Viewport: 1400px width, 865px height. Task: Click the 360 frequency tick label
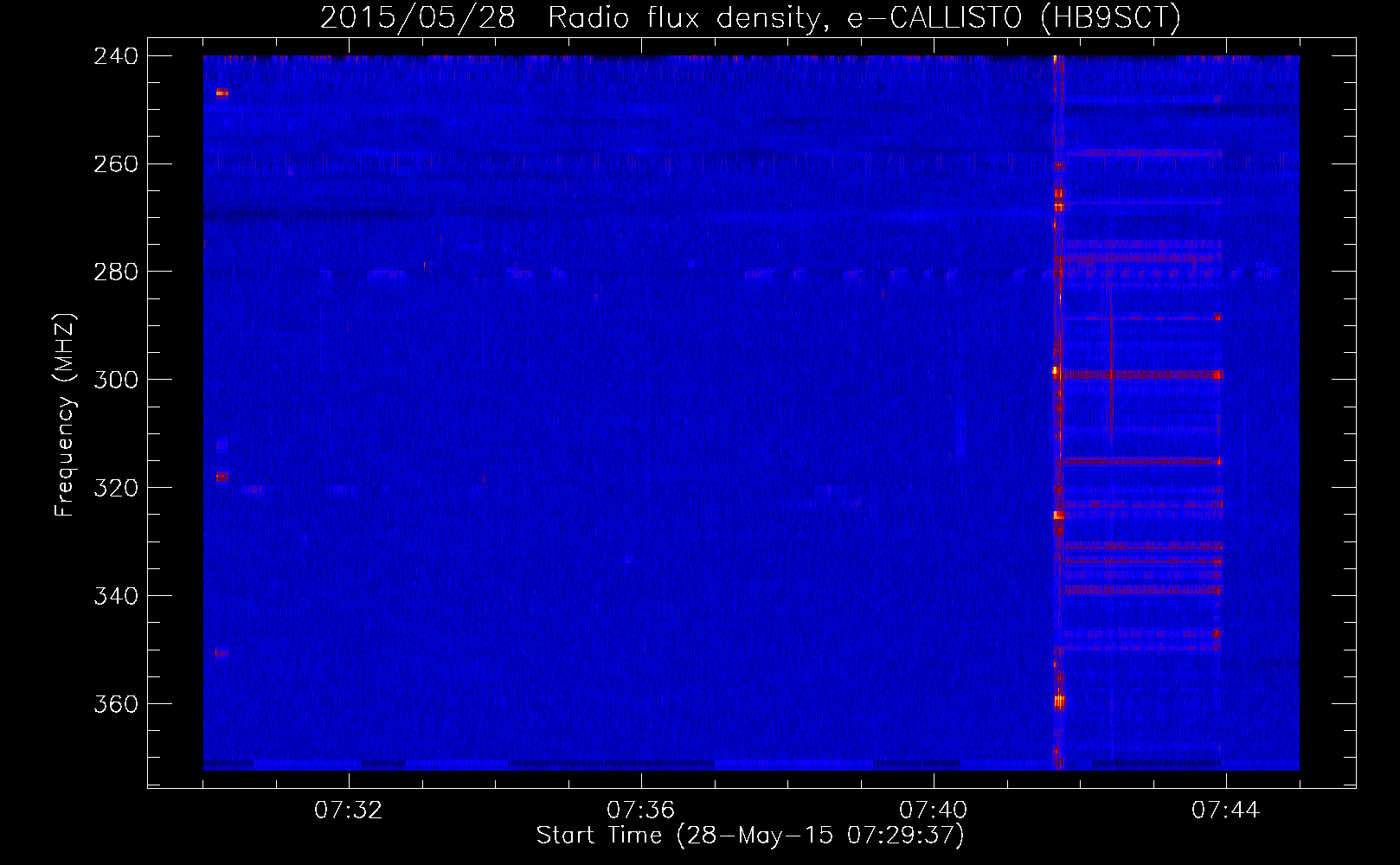click(115, 705)
